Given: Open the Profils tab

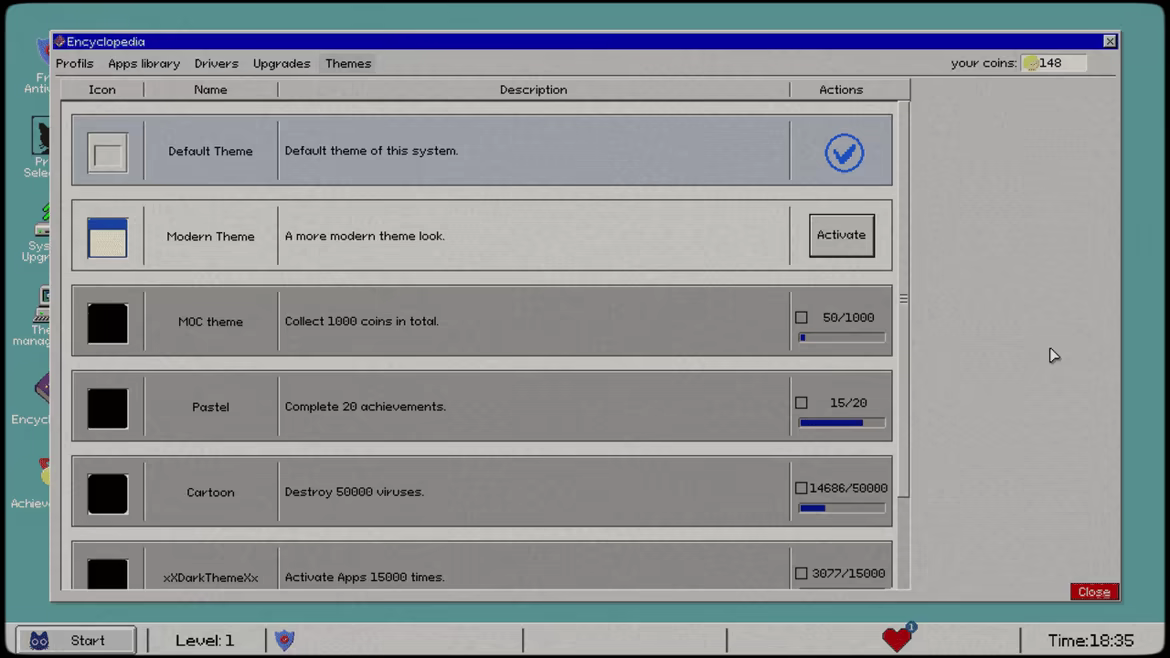Looking at the screenshot, I should (75, 63).
